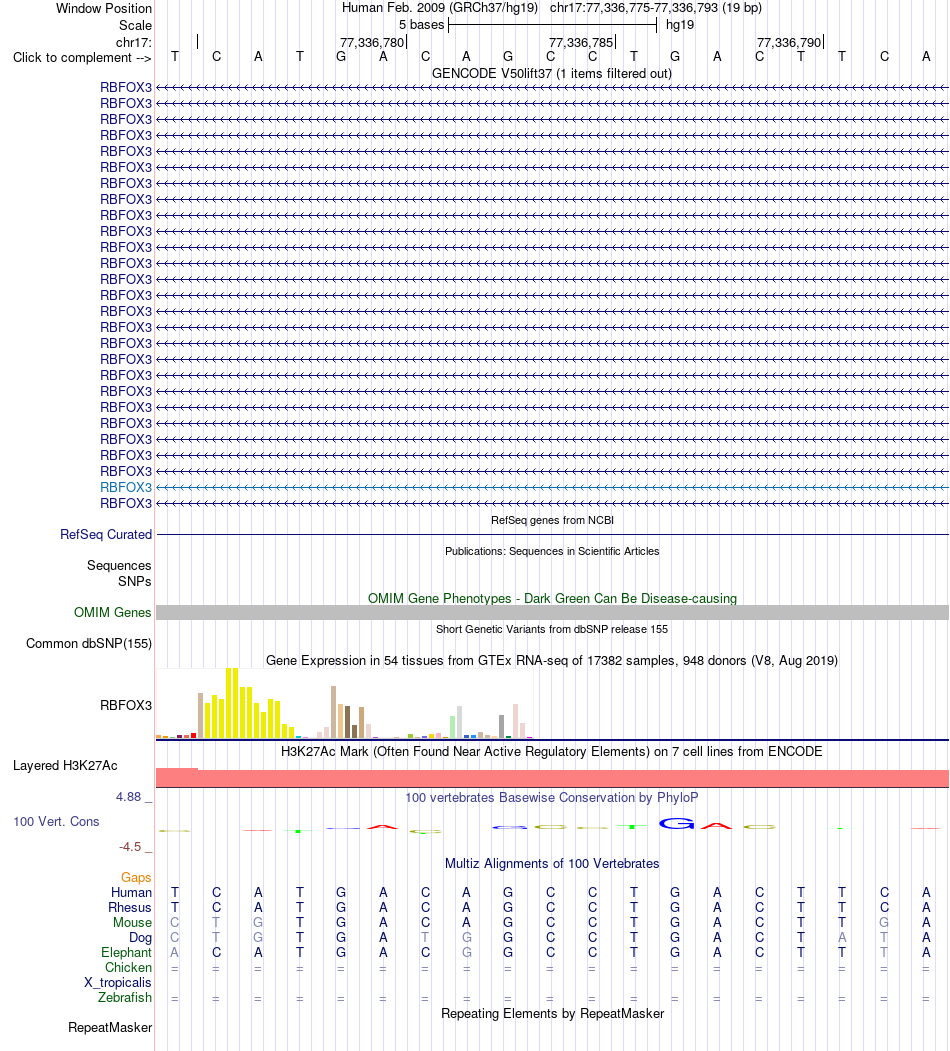
Task: Select the Human alignment row label
Action: (131, 892)
